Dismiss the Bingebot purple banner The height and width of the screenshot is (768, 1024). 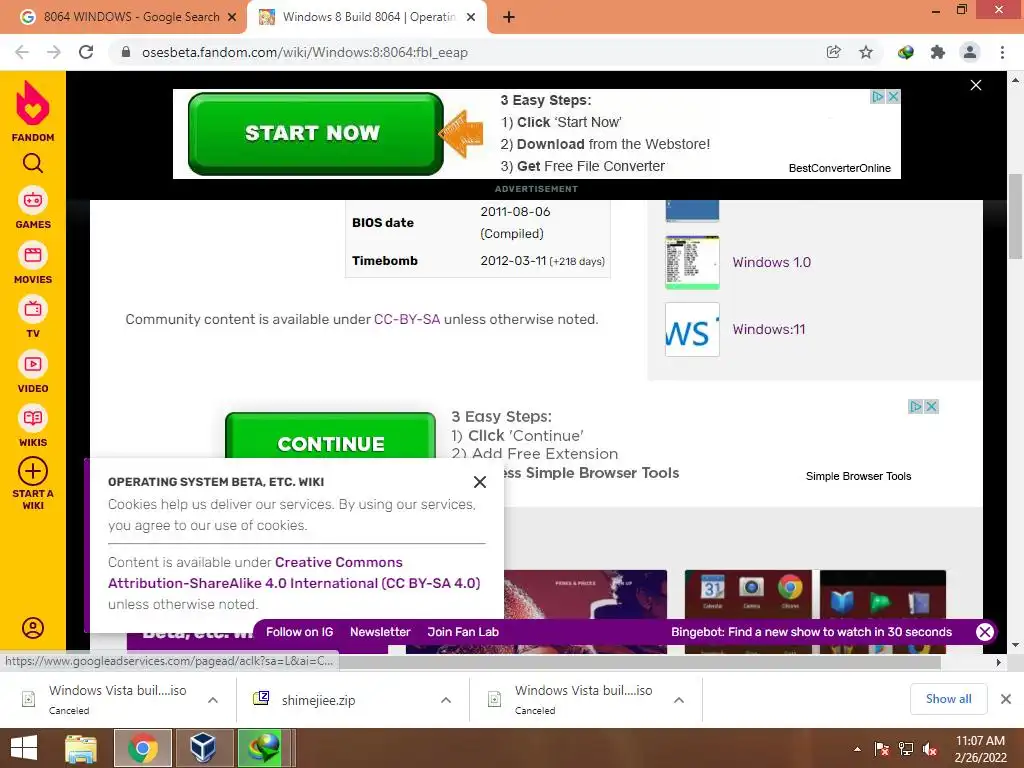985,632
